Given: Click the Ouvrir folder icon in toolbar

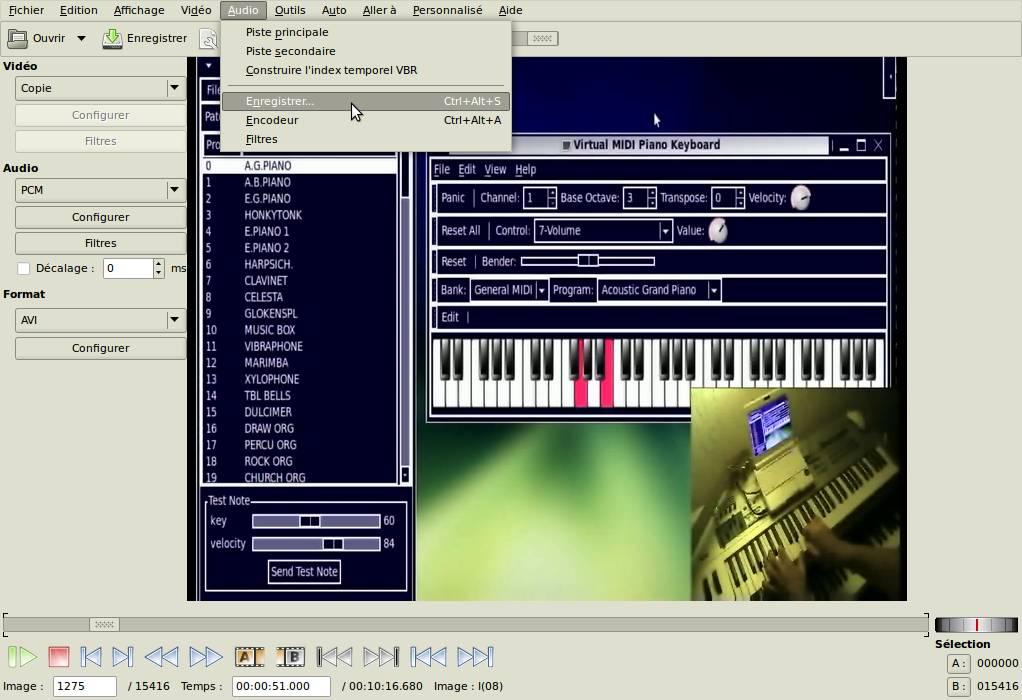Looking at the screenshot, I should click(17, 38).
